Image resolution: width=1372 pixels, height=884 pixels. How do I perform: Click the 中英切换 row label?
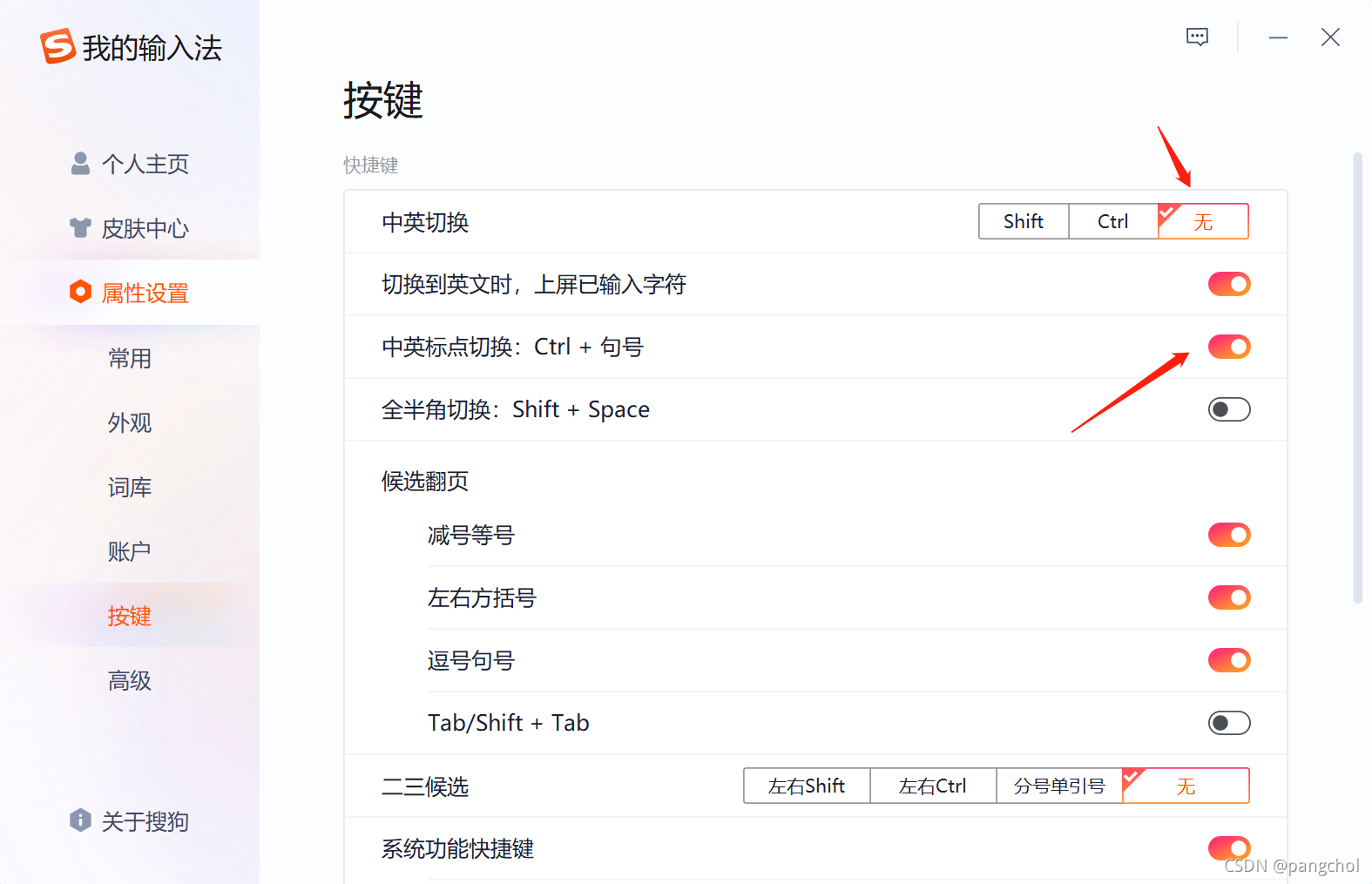point(425,222)
